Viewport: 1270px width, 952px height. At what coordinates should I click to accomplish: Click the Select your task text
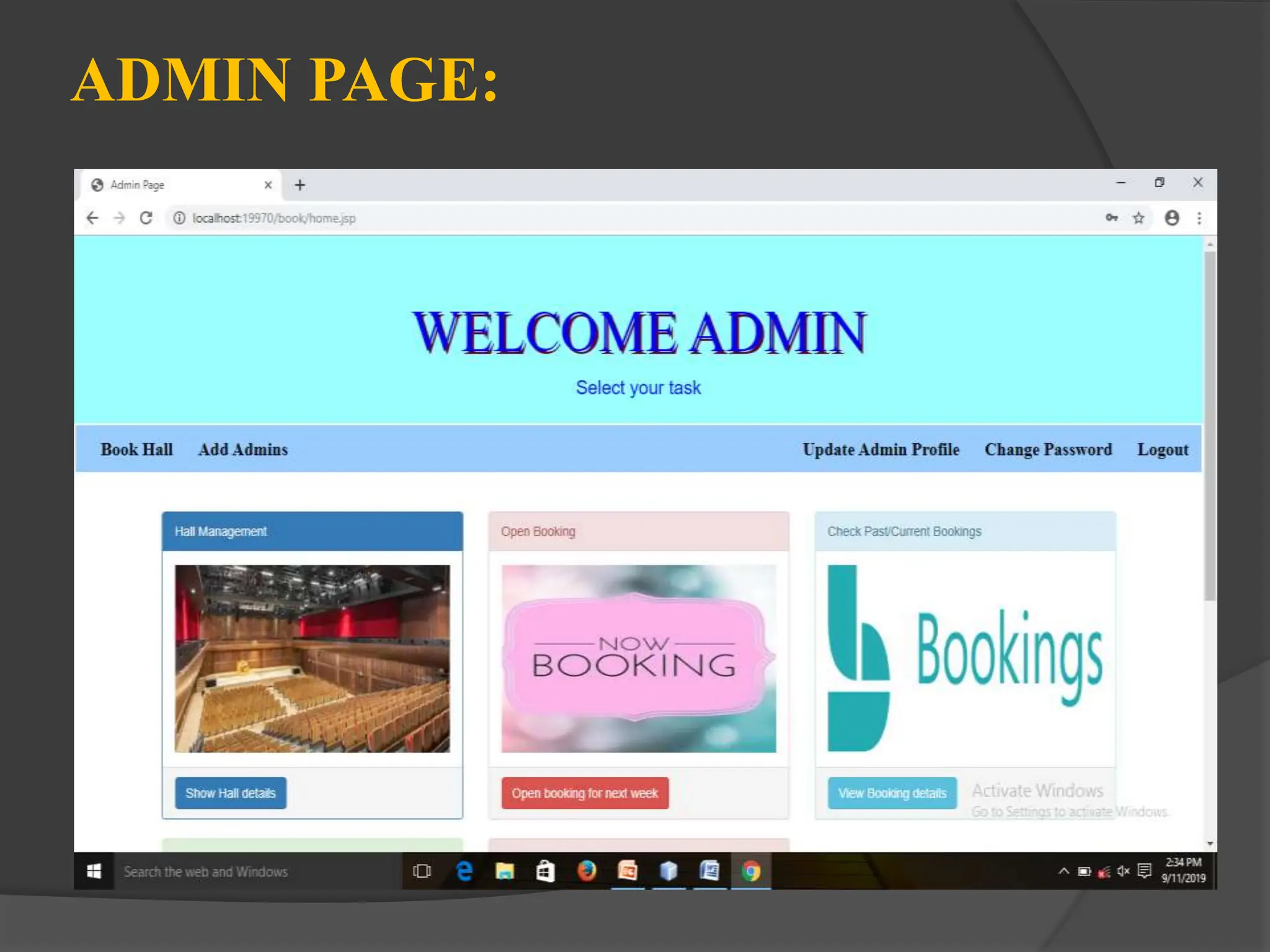(638, 388)
